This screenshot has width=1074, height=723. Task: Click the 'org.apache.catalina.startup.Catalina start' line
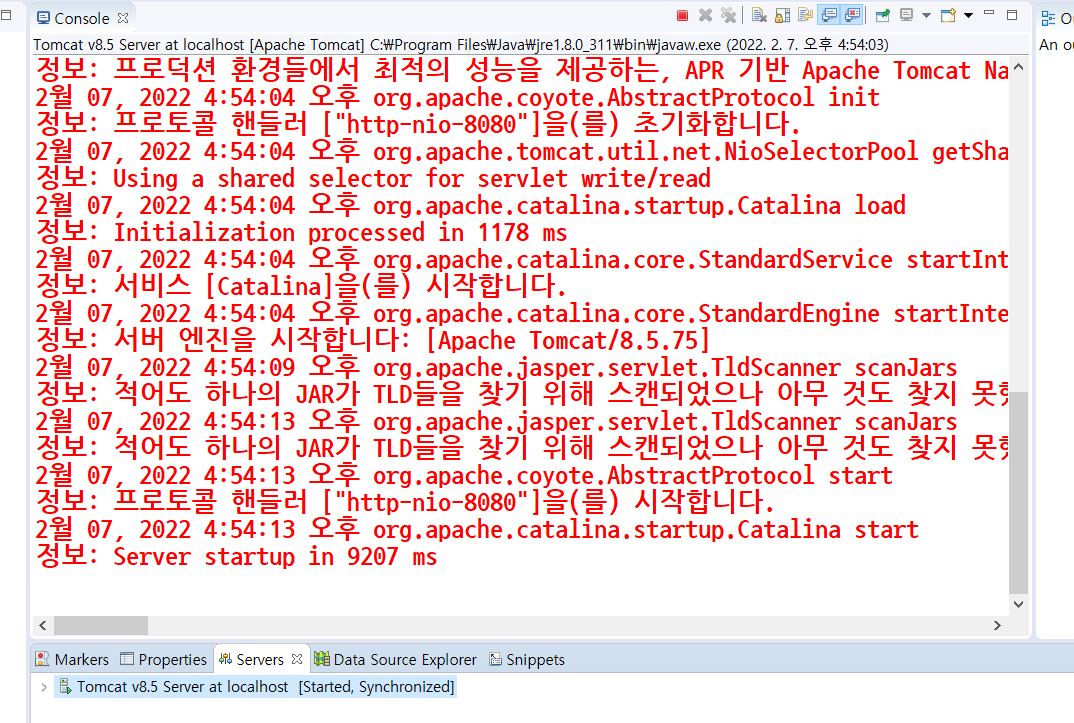(477, 529)
